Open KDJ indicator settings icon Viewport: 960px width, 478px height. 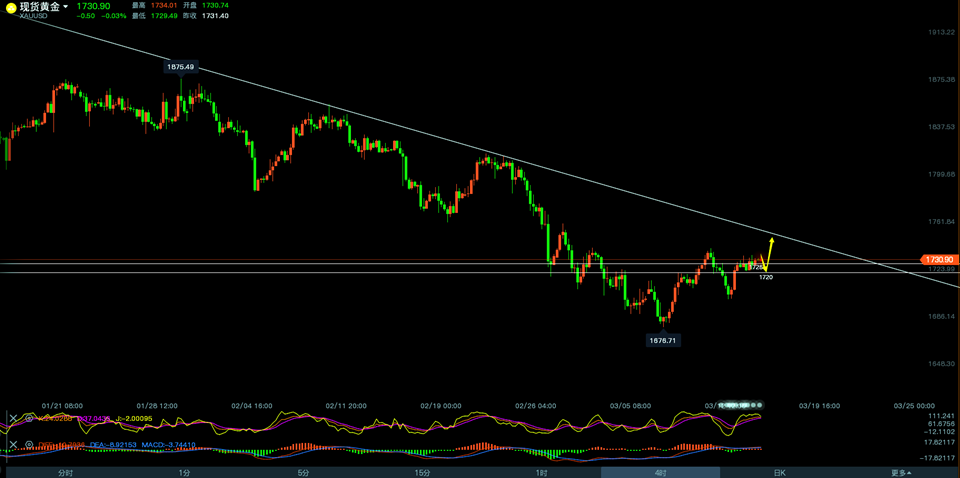tap(29, 418)
